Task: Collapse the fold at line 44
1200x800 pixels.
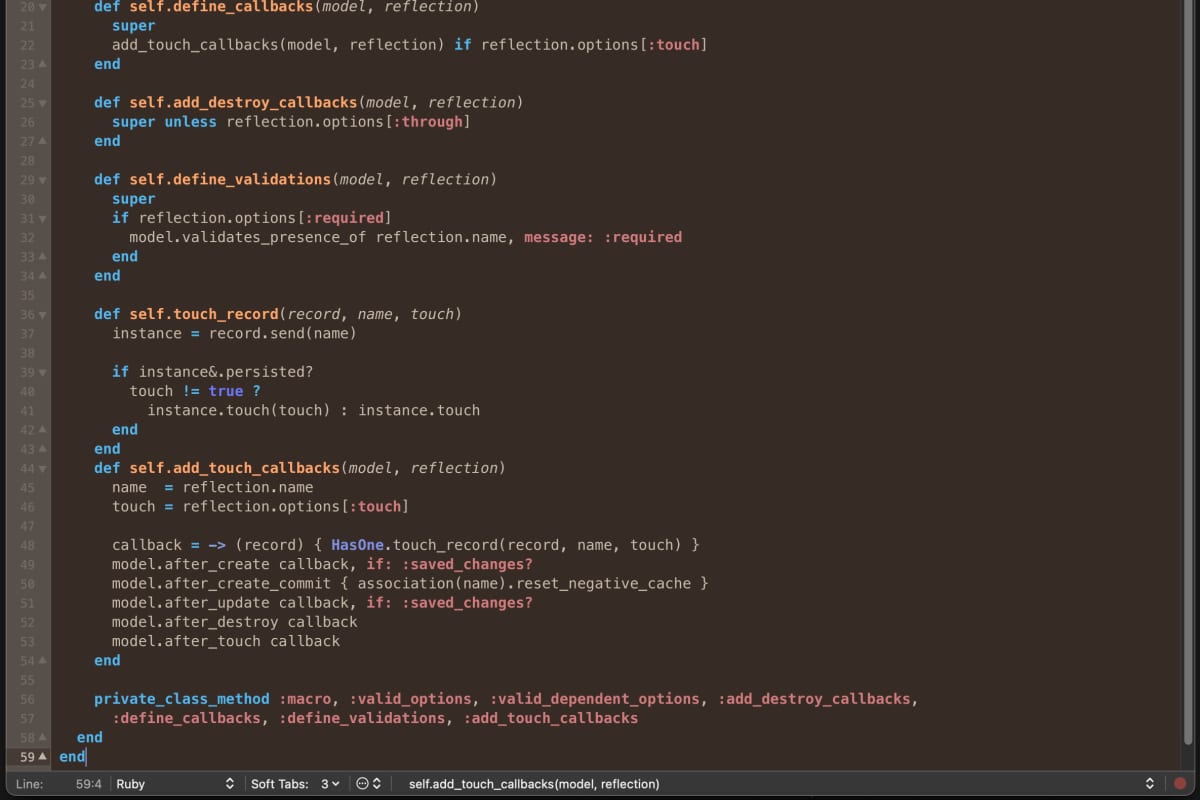Action: coord(42,468)
